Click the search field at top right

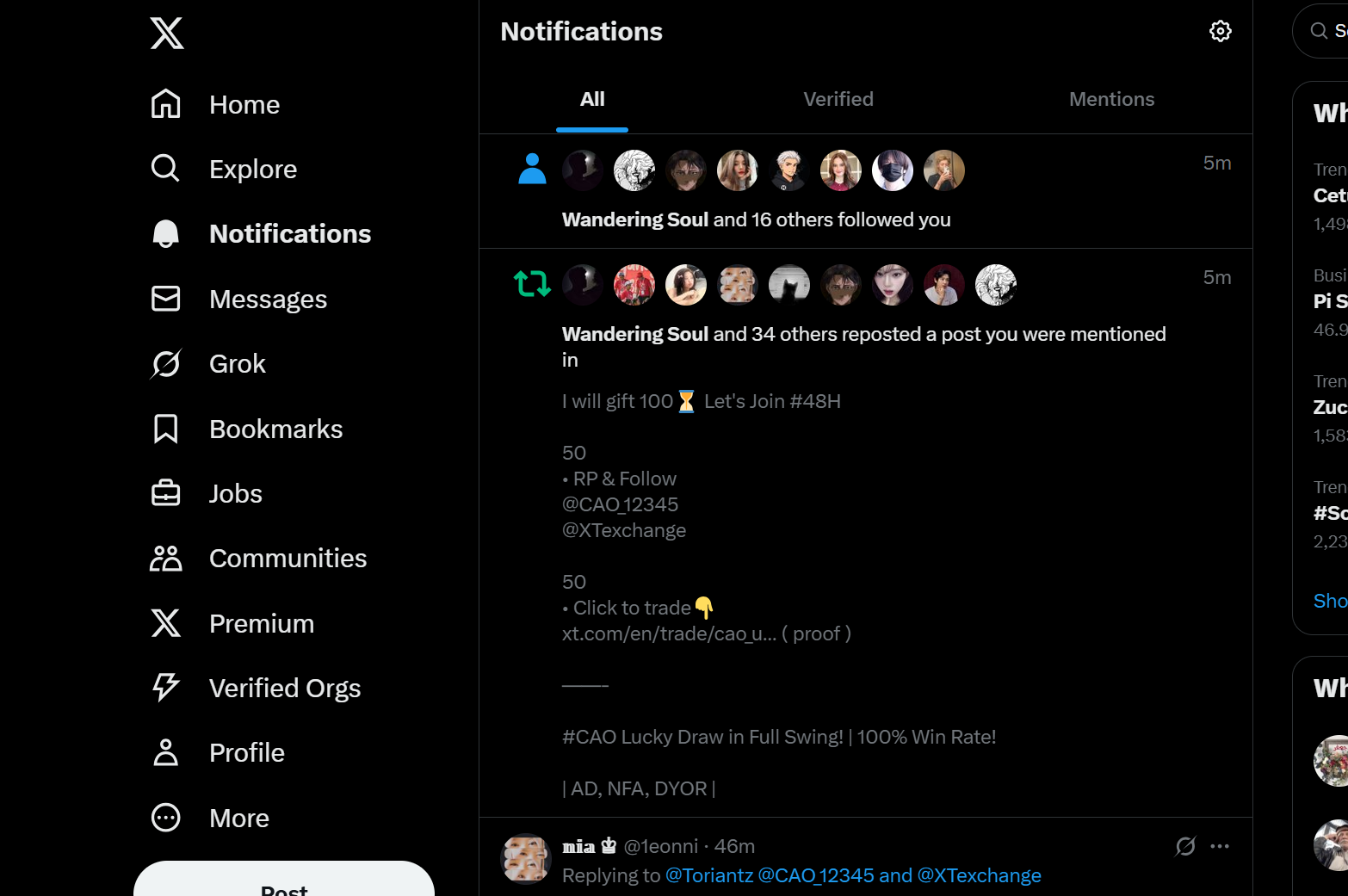[1321, 31]
